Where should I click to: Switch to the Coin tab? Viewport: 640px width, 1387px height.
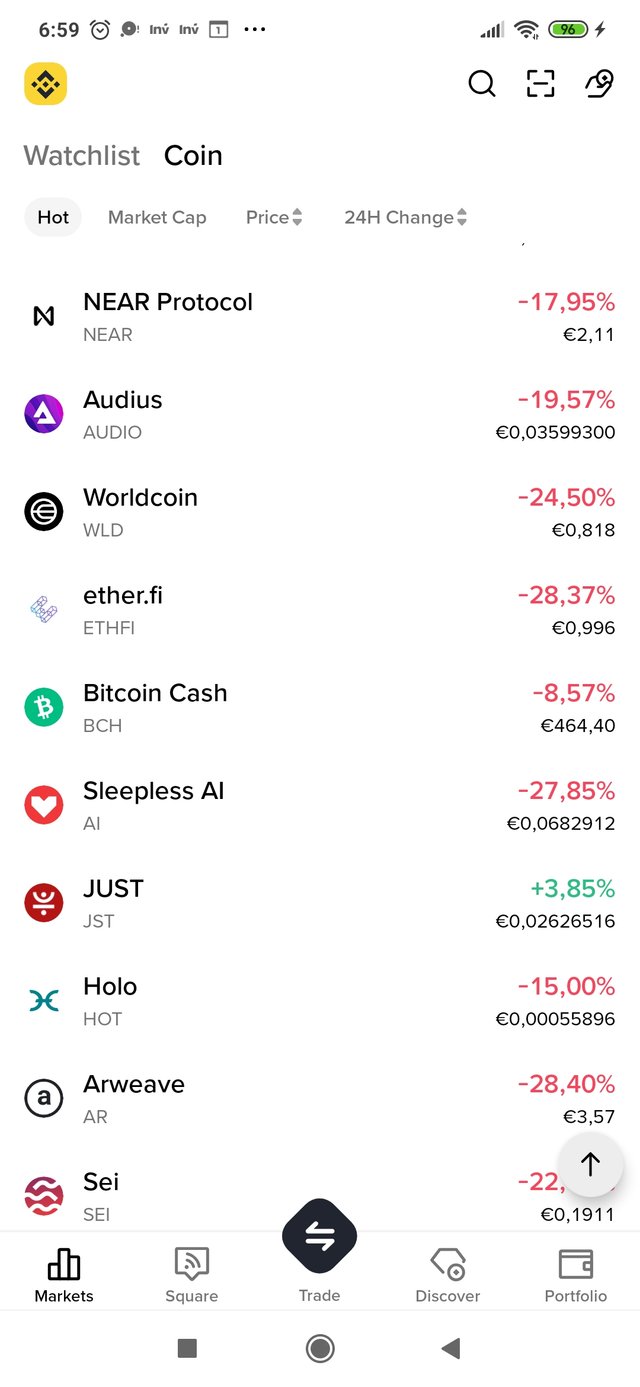pyautogui.click(x=193, y=156)
